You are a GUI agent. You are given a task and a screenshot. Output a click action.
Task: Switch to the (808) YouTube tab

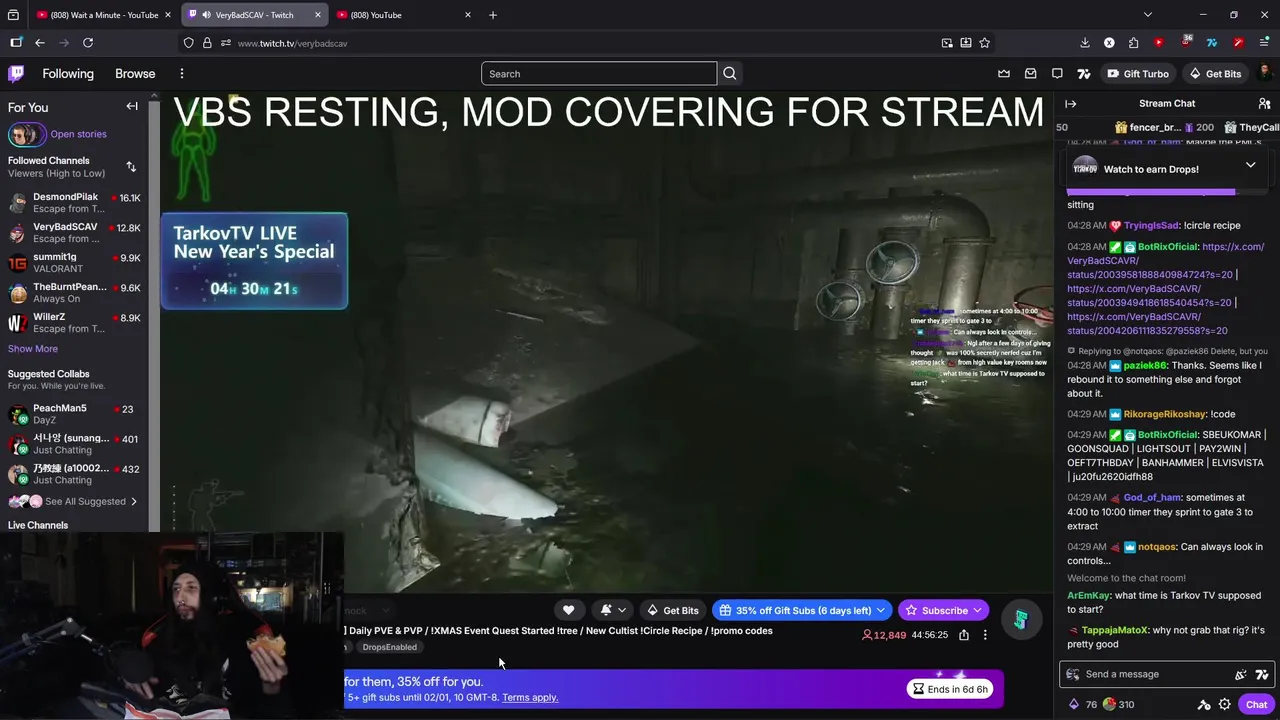click(405, 15)
